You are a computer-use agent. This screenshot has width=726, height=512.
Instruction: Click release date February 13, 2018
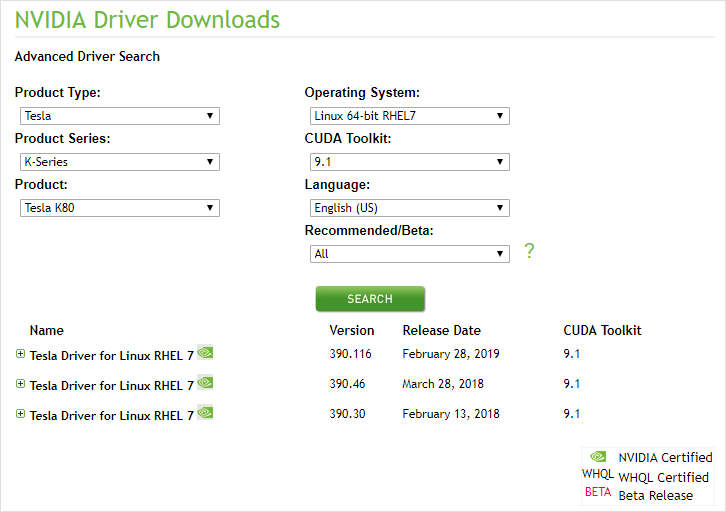point(451,414)
